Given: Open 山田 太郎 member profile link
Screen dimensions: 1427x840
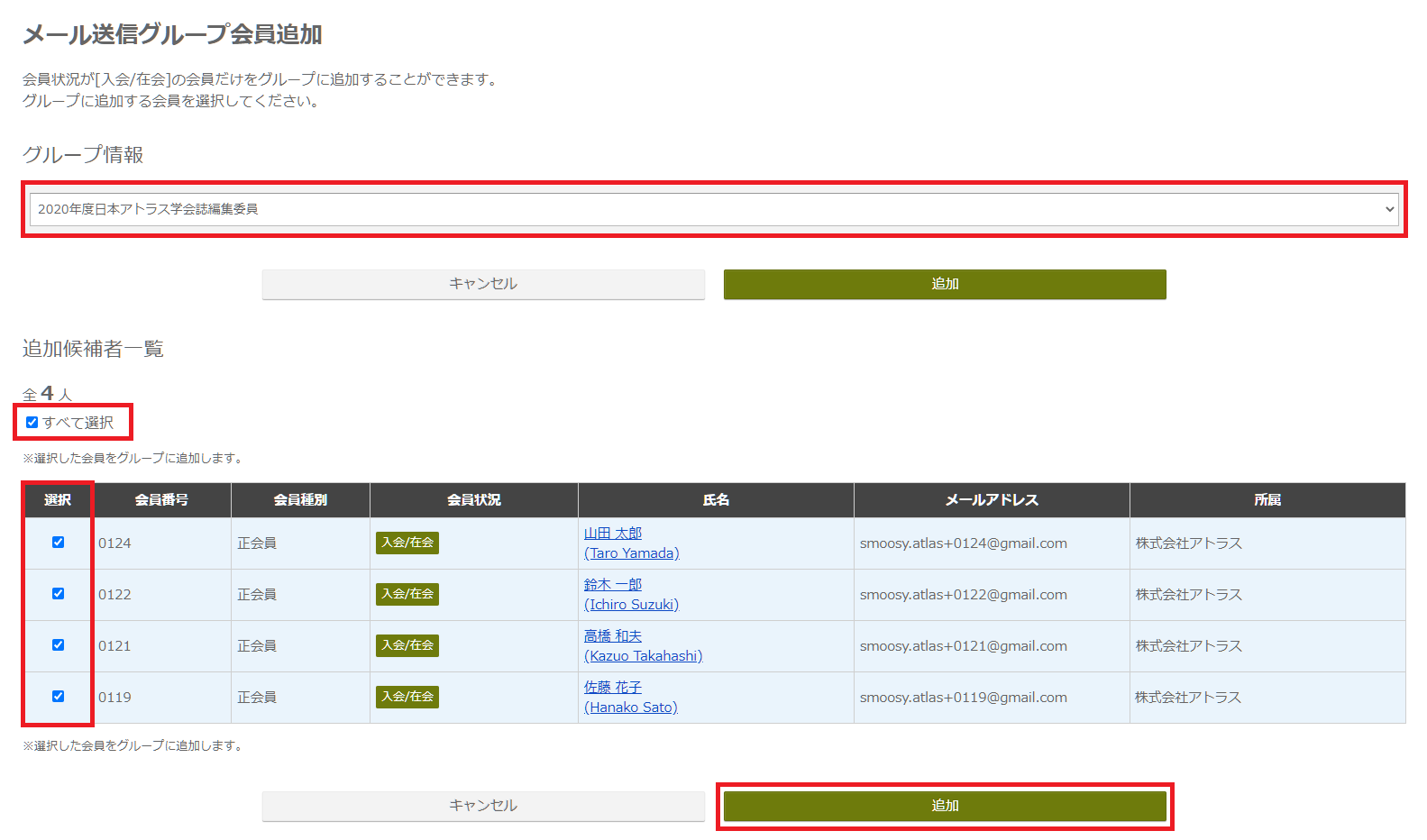Looking at the screenshot, I should click(x=613, y=534).
